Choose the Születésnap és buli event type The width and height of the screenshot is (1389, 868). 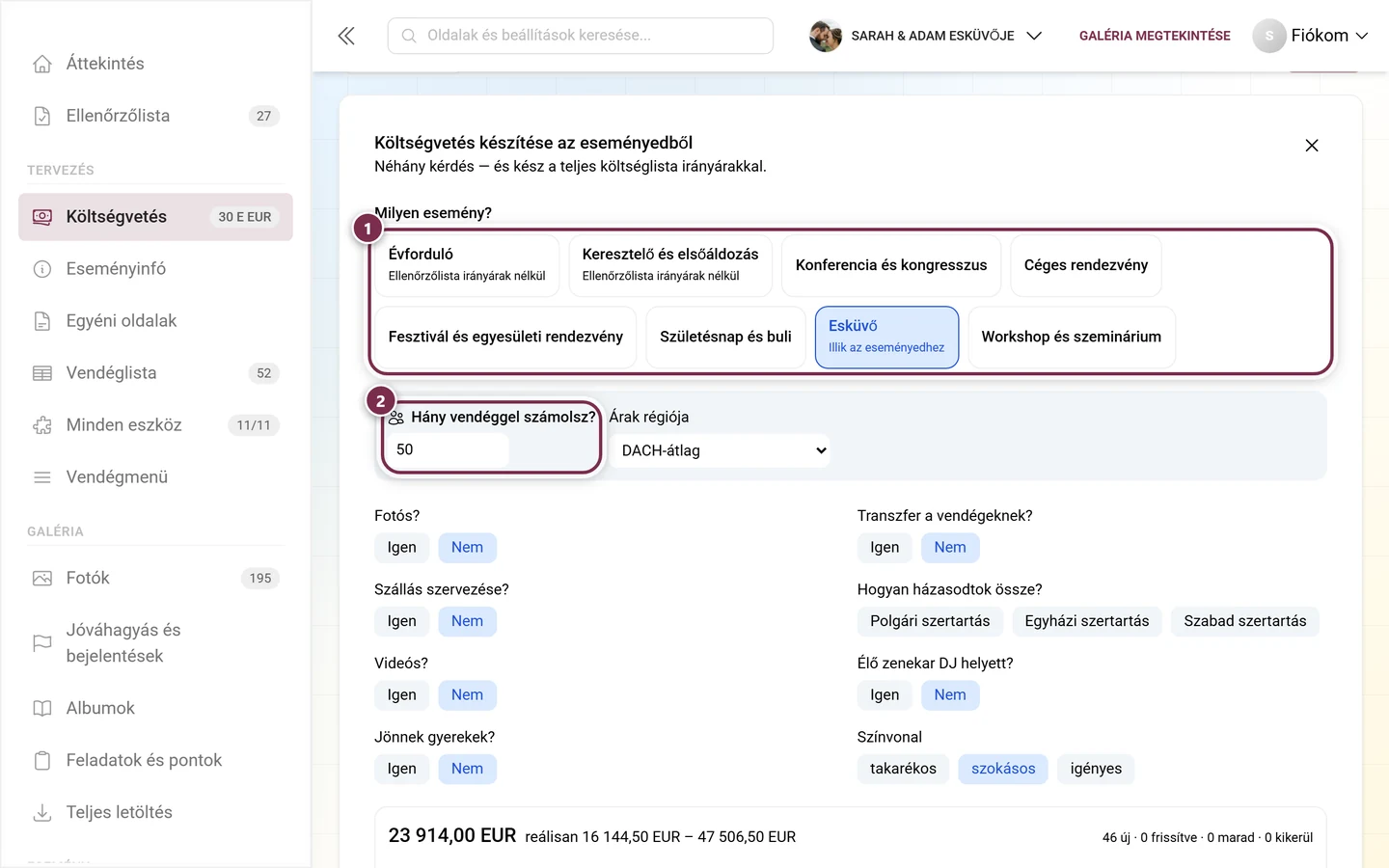725,338
